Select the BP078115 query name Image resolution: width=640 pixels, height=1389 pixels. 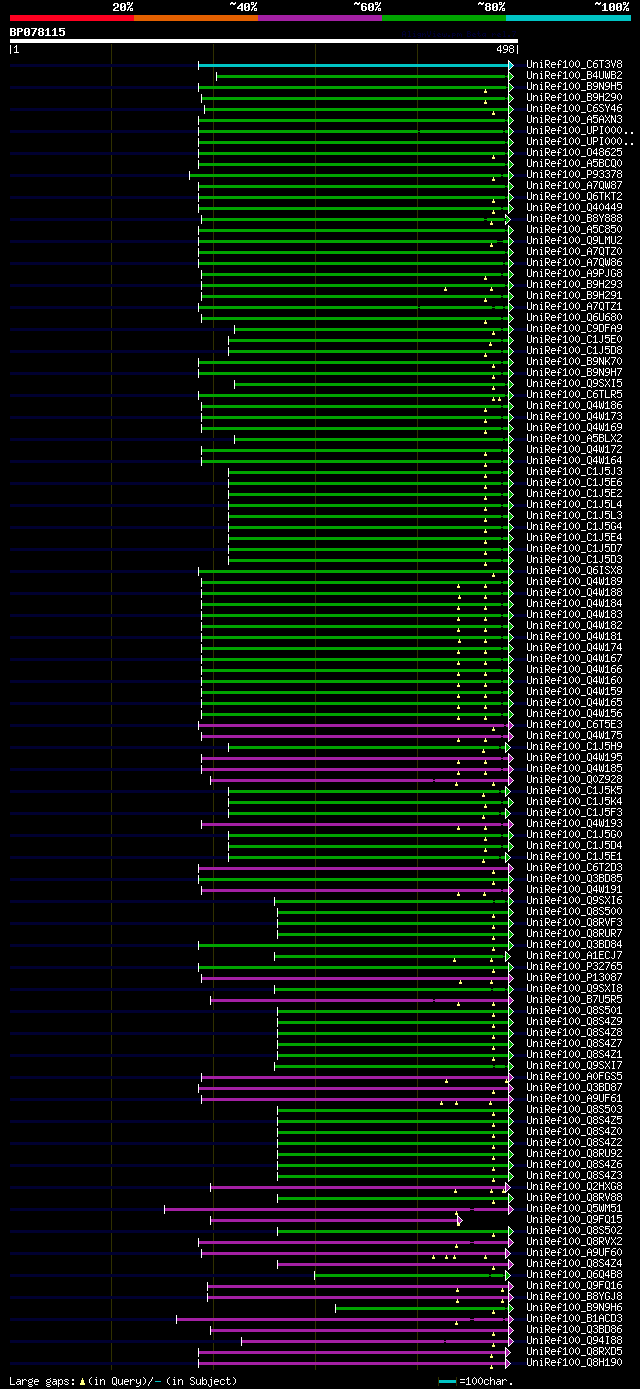[38, 32]
